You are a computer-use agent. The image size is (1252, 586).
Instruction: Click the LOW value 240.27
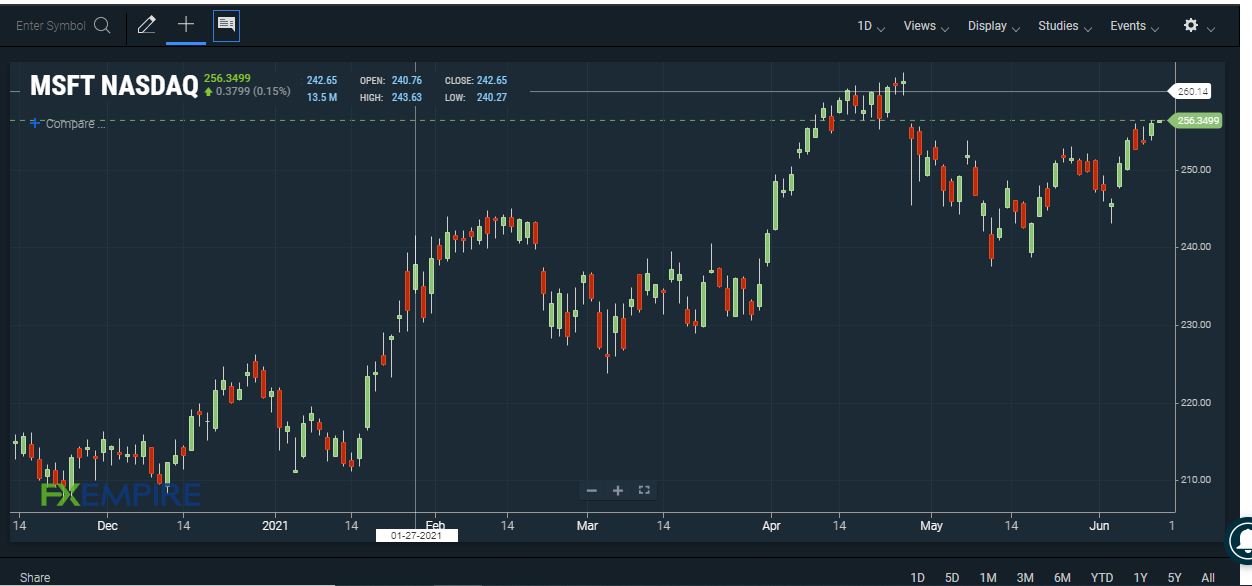(x=492, y=97)
